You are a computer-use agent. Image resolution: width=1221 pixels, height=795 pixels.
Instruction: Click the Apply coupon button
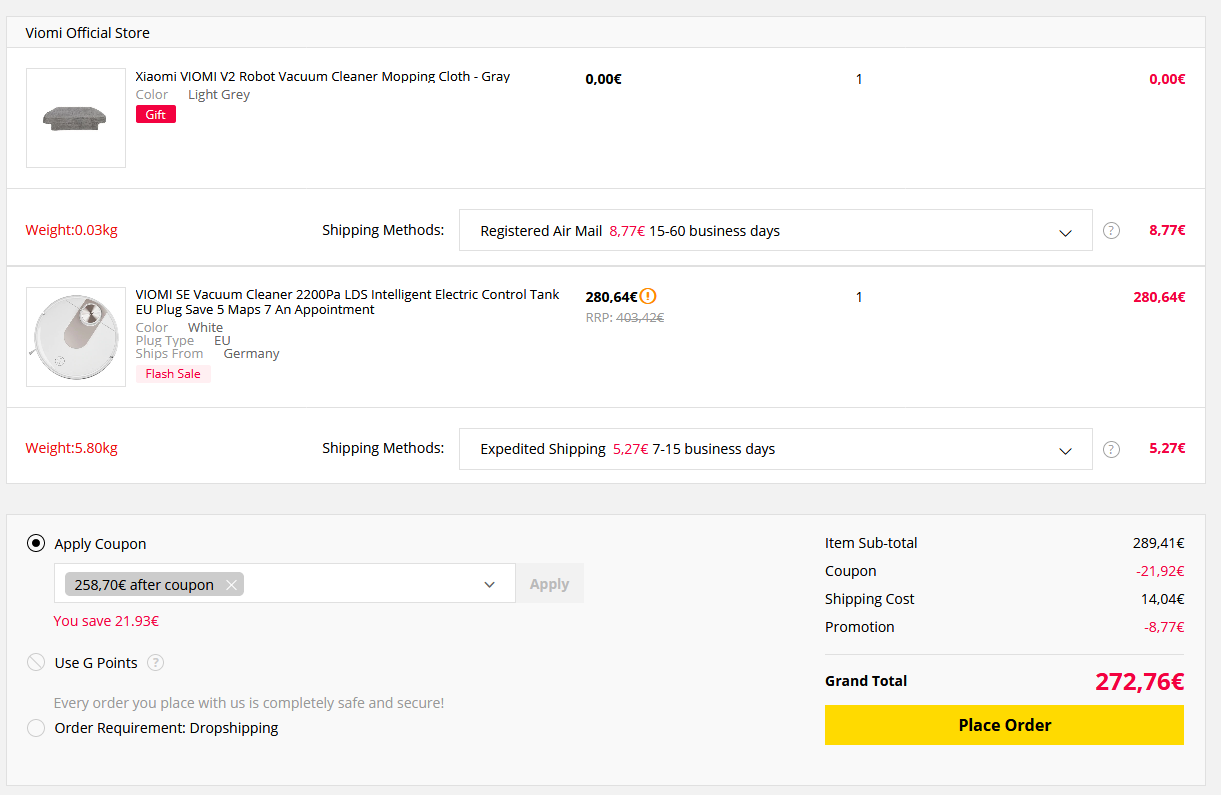[x=549, y=584]
